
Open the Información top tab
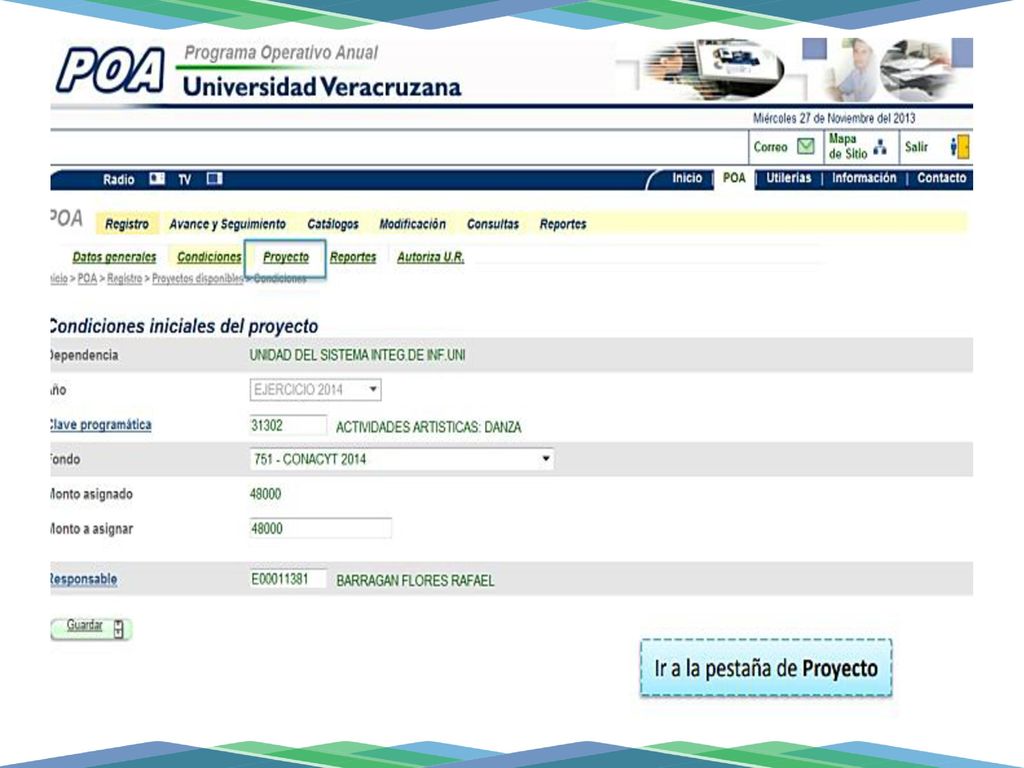tap(864, 178)
